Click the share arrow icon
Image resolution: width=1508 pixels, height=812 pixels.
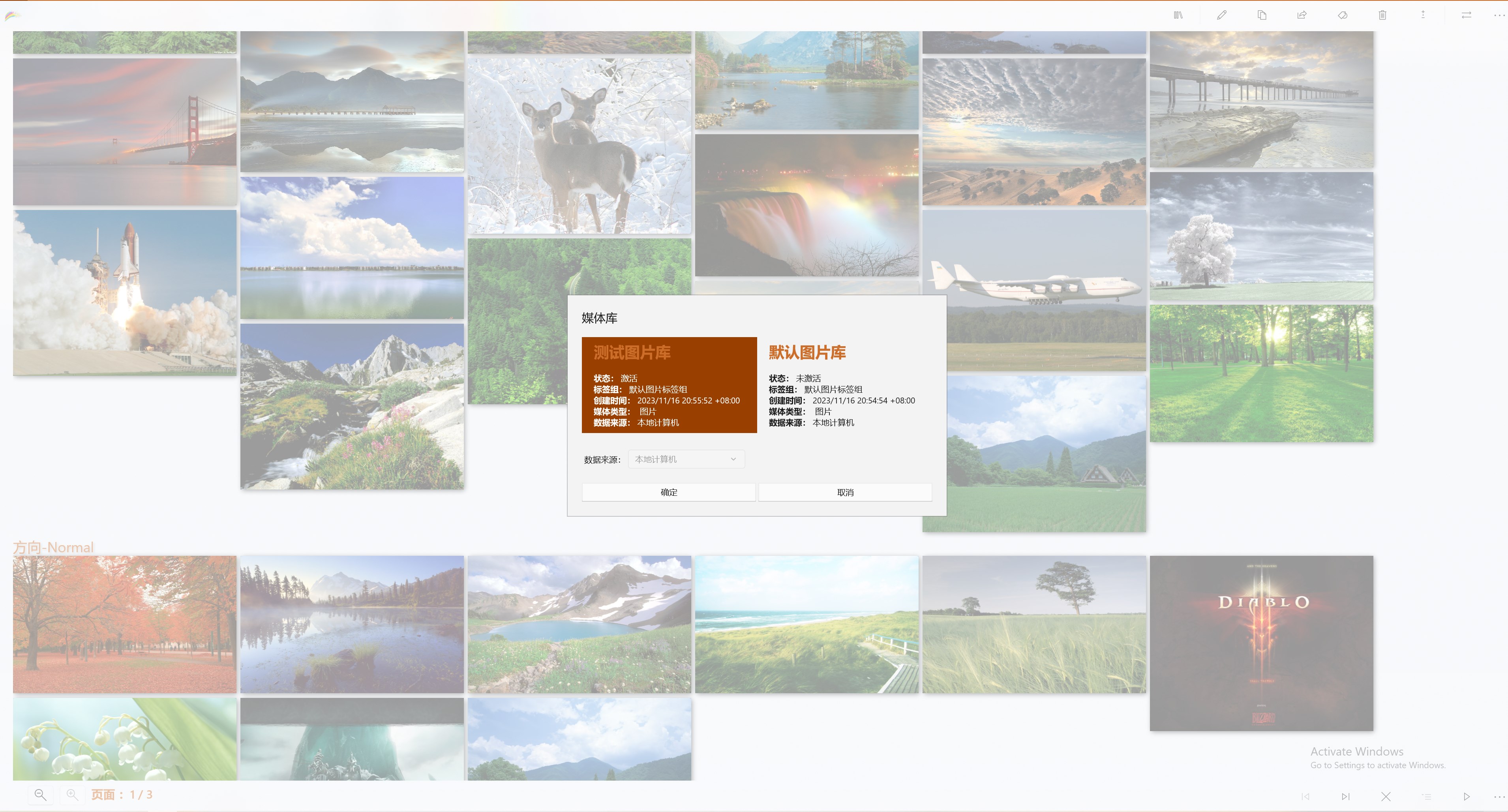1302,15
